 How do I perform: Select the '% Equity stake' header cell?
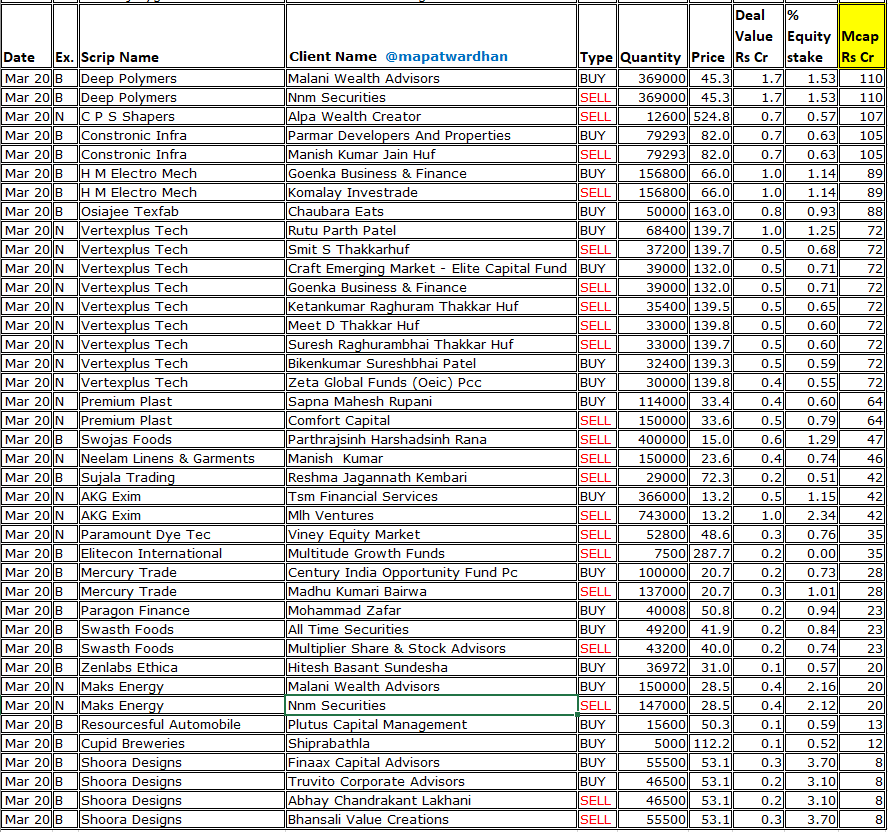point(811,36)
